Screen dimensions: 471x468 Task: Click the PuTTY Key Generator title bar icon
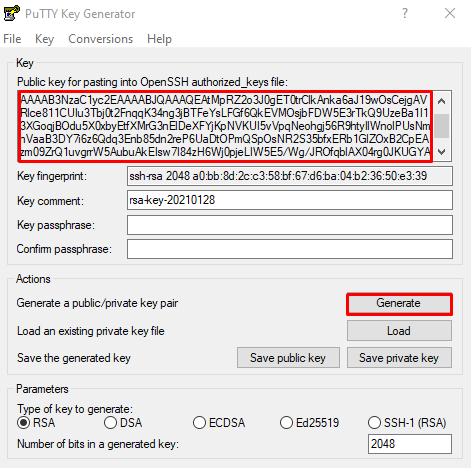[x=11, y=13]
